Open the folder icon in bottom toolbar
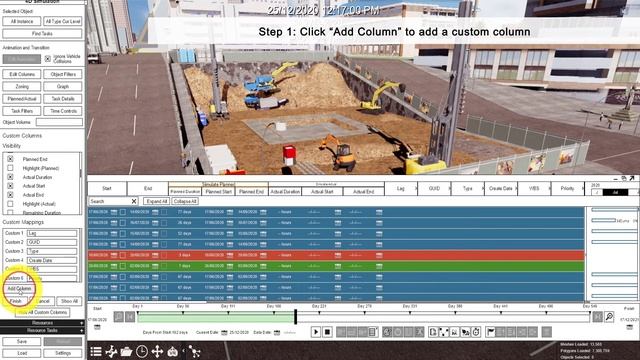The width and height of the screenshot is (640, 360). [x=127, y=351]
